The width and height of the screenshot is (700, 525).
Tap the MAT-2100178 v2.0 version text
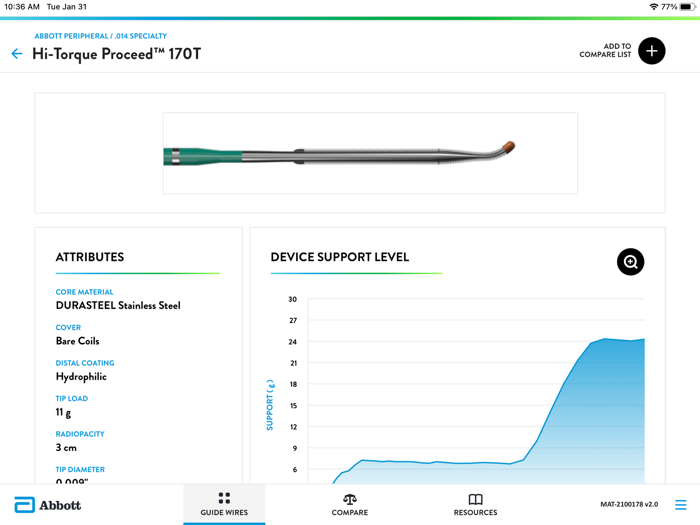click(x=629, y=504)
